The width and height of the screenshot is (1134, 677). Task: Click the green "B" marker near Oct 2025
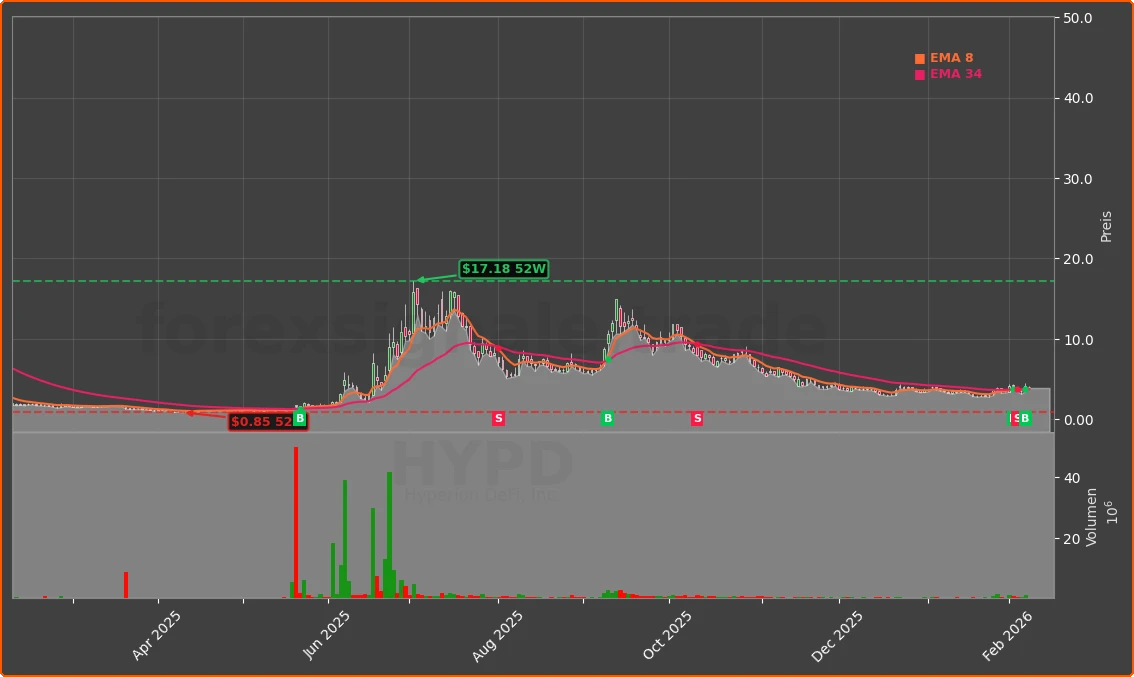point(608,418)
